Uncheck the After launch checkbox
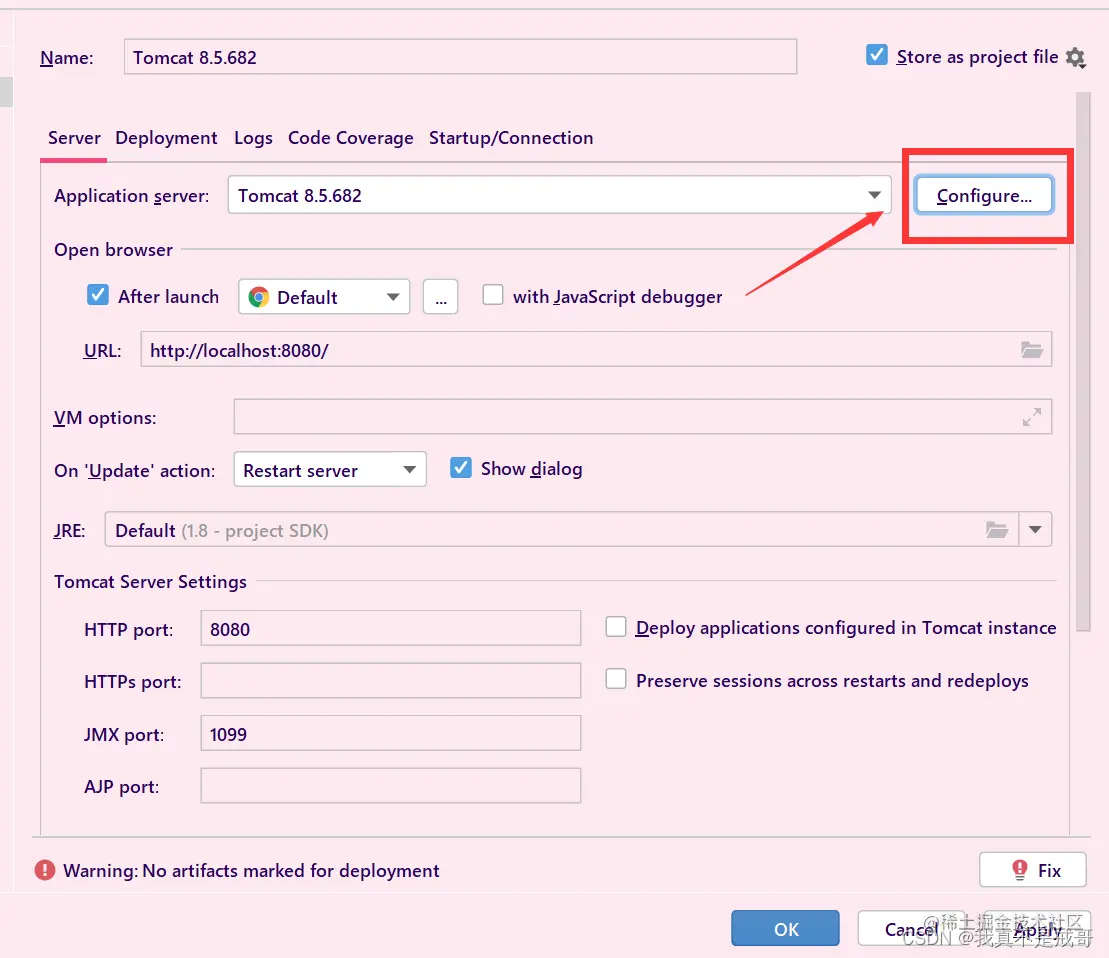Image resolution: width=1109 pixels, height=958 pixels. pyautogui.click(x=98, y=295)
